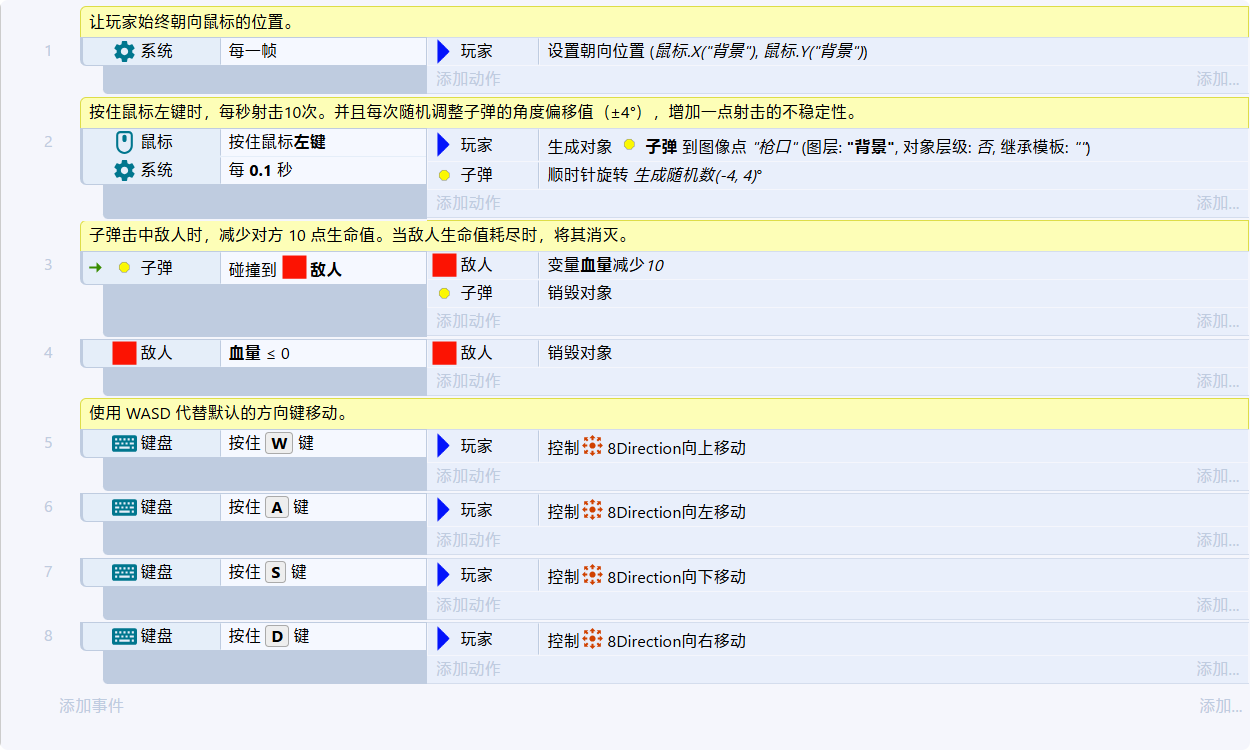This screenshot has width=1250, height=750.
Task: Click the 8Direction icon in 向下移动 action
Action: [593, 576]
